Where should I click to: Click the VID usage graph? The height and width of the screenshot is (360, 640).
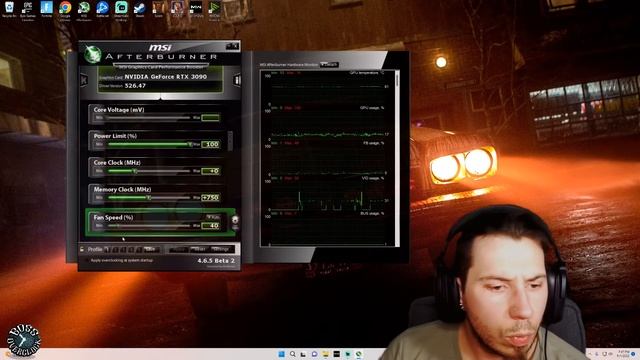coord(327,193)
